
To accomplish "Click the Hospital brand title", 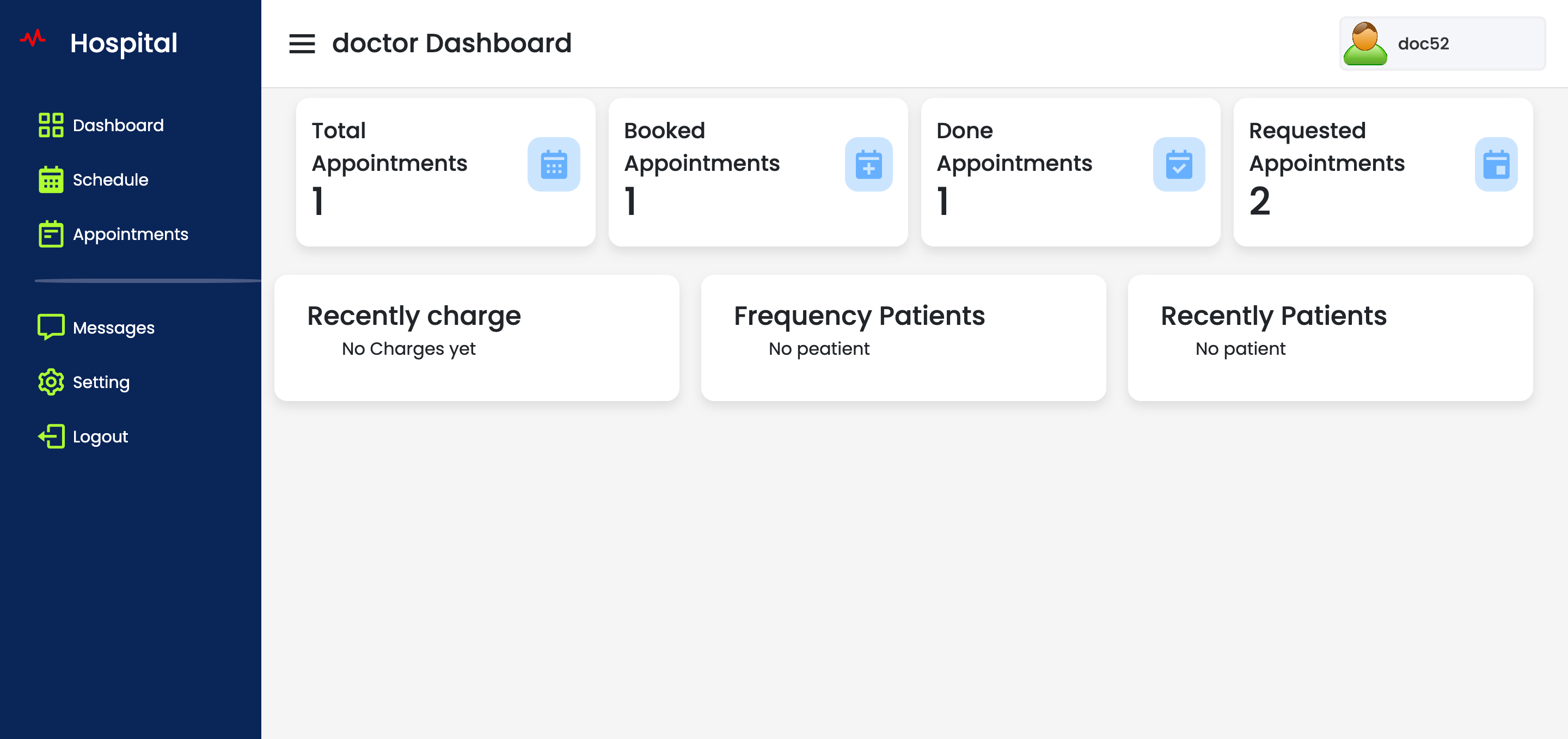I will pyautogui.click(x=124, y=42).
